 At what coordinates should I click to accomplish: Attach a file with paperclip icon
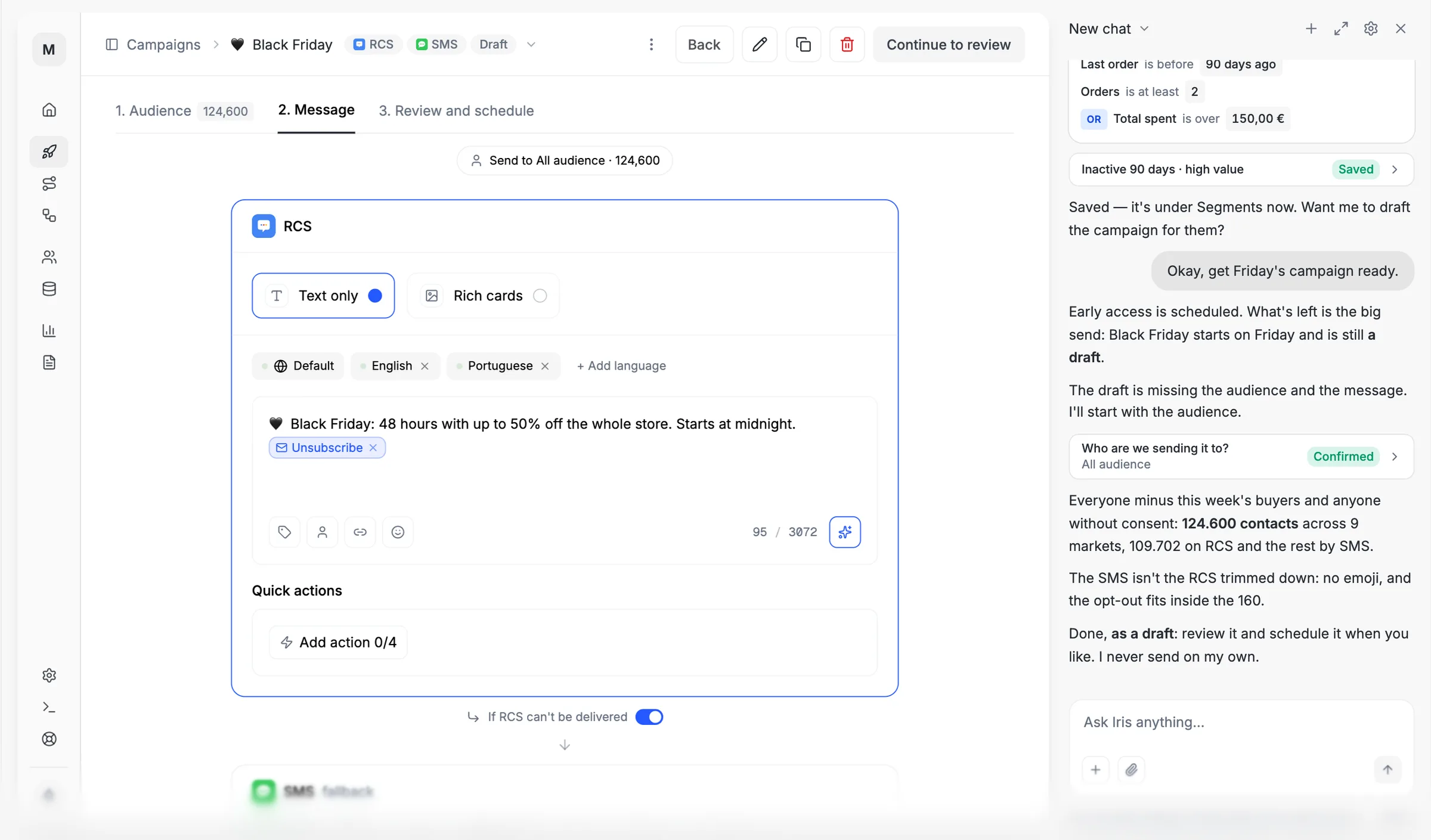1131,770
